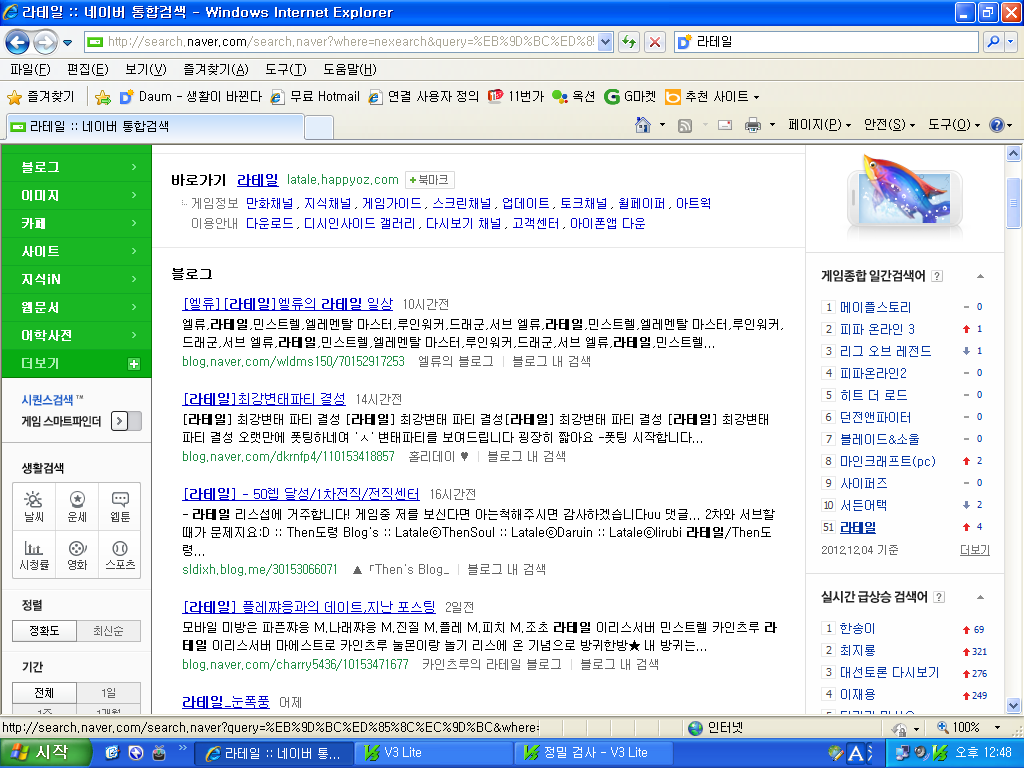Click 더보기 link under game search ranking
The width and height of the screenshot is (1024, 768).
click(974, 550)
